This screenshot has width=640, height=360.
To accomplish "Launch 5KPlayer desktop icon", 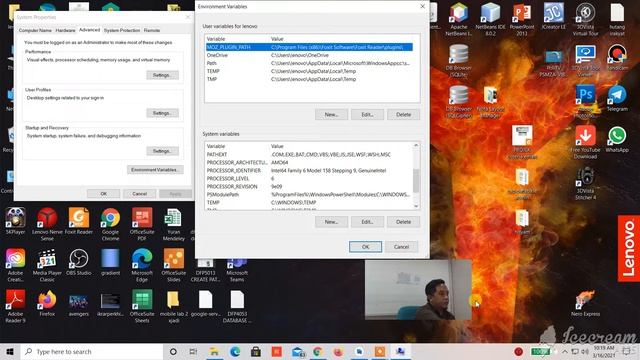I will pos(16,221).
